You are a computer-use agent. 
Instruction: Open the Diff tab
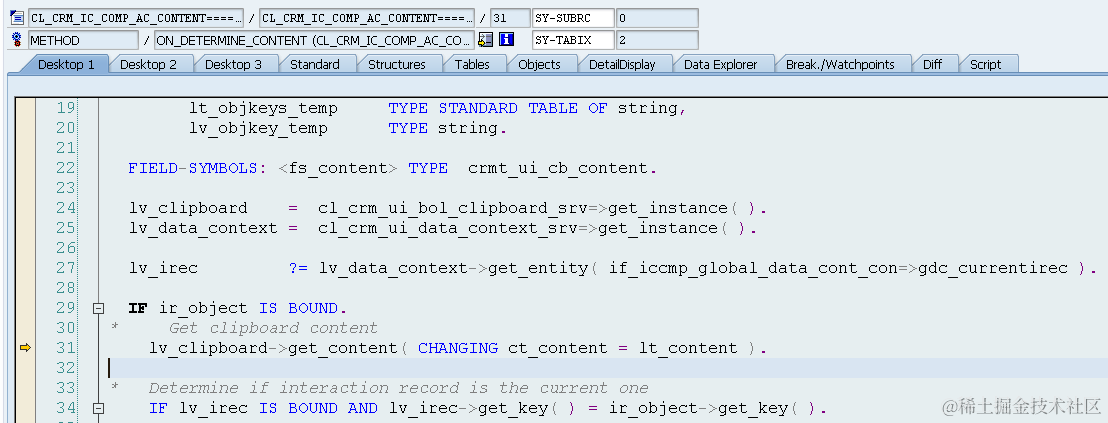[932, 64]
